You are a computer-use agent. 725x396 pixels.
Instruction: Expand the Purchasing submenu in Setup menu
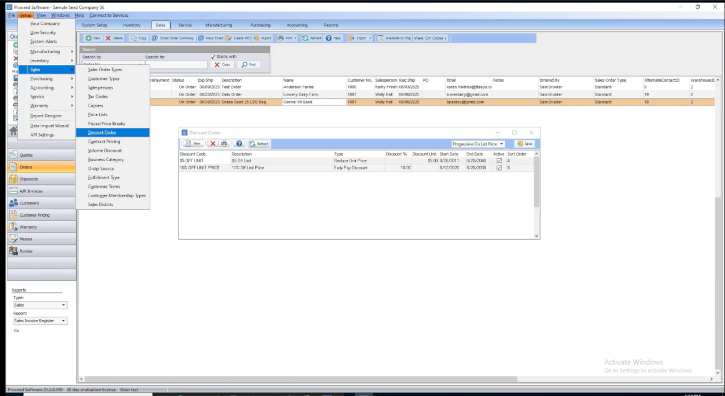pos(47,79)
